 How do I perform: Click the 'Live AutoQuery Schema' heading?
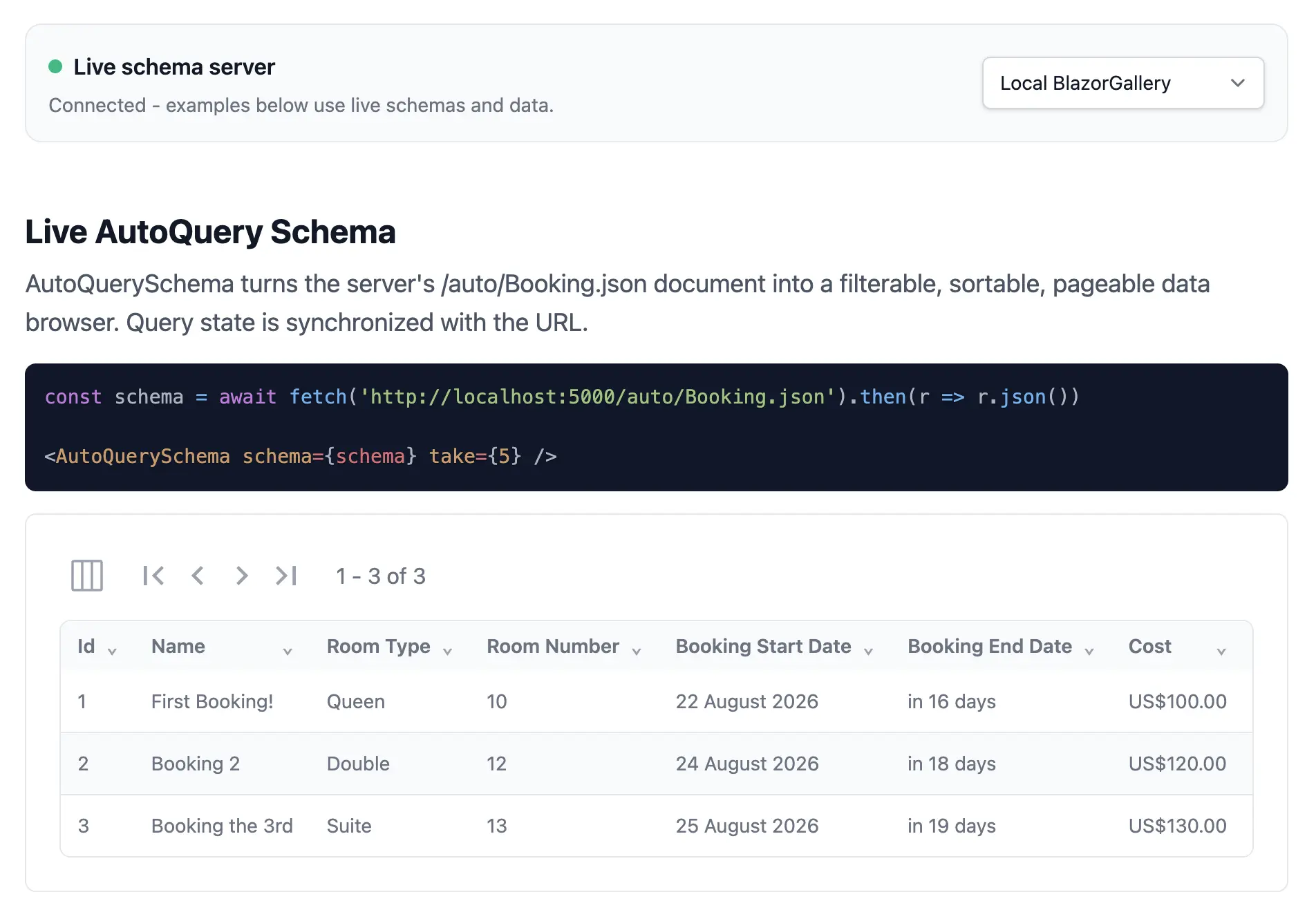pyautogui.click(x=210, y=231)
